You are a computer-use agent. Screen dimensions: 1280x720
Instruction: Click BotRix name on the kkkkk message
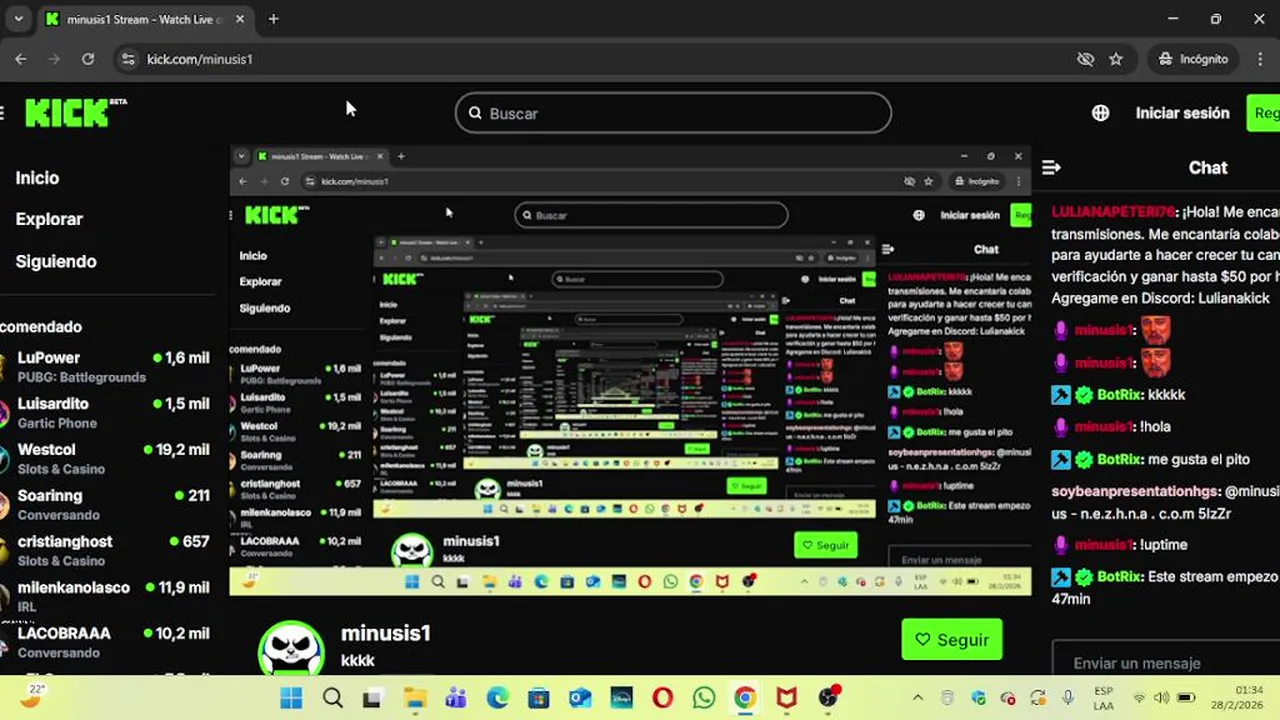(1119, 395)
